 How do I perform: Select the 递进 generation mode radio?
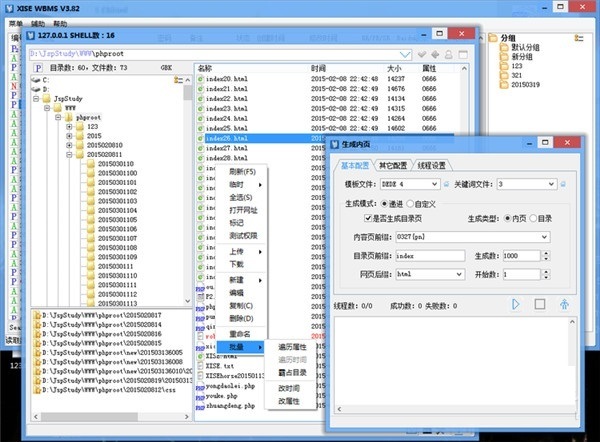(385, 204)
